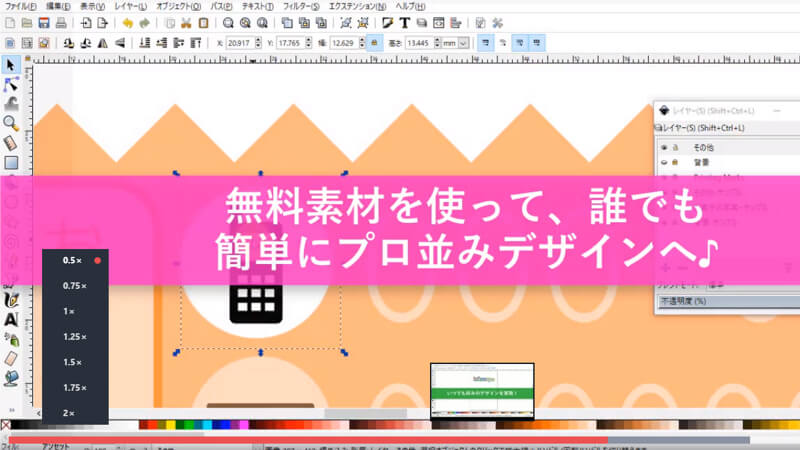The image size is (800, 450).
Task: Select the Spray tool
Action: click(x=11, y=339)
